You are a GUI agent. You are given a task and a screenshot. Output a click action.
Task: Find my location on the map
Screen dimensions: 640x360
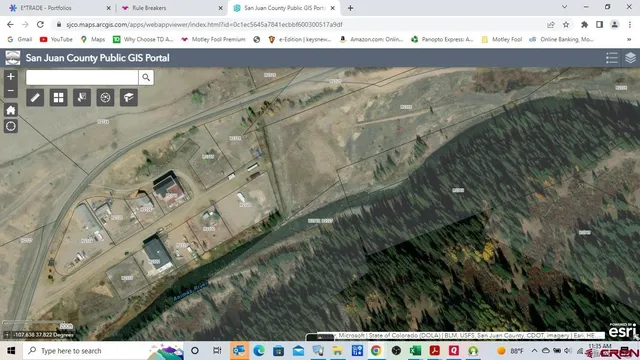coord(11,126)
